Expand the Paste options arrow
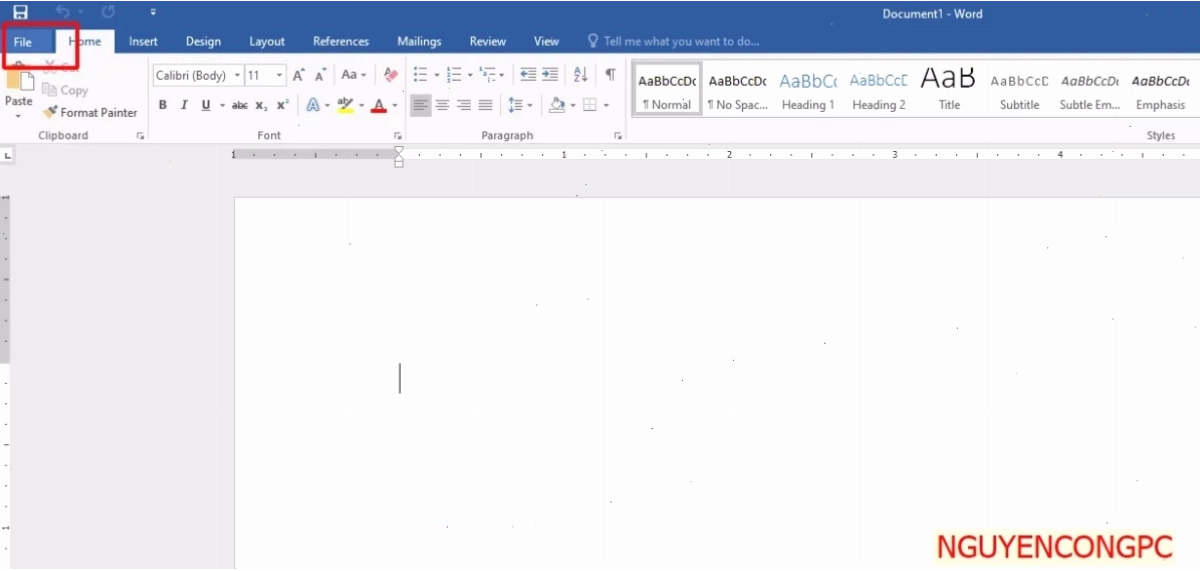1200x571 pixels. pyautogui.click(x=19, y=115)
